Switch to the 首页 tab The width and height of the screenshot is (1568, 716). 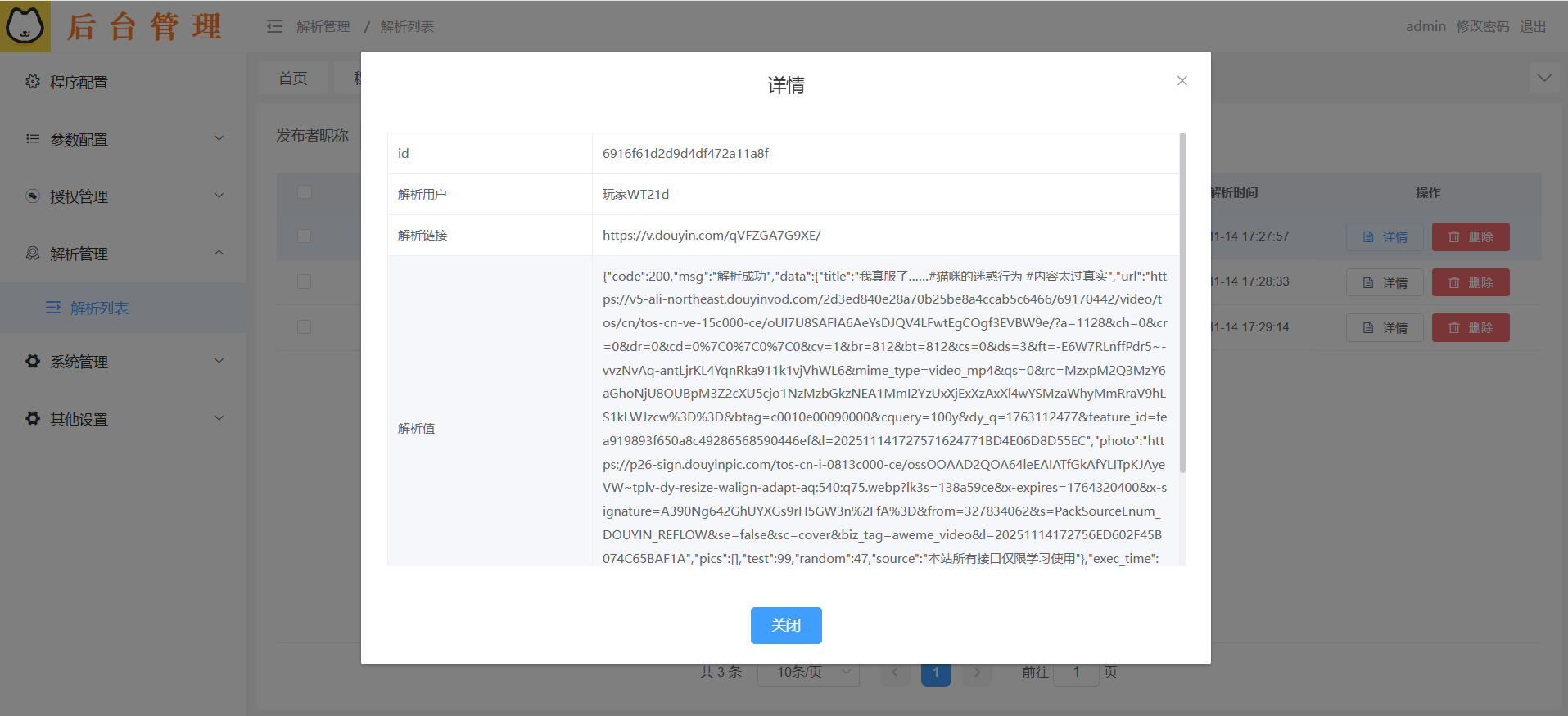click(292, 78)
